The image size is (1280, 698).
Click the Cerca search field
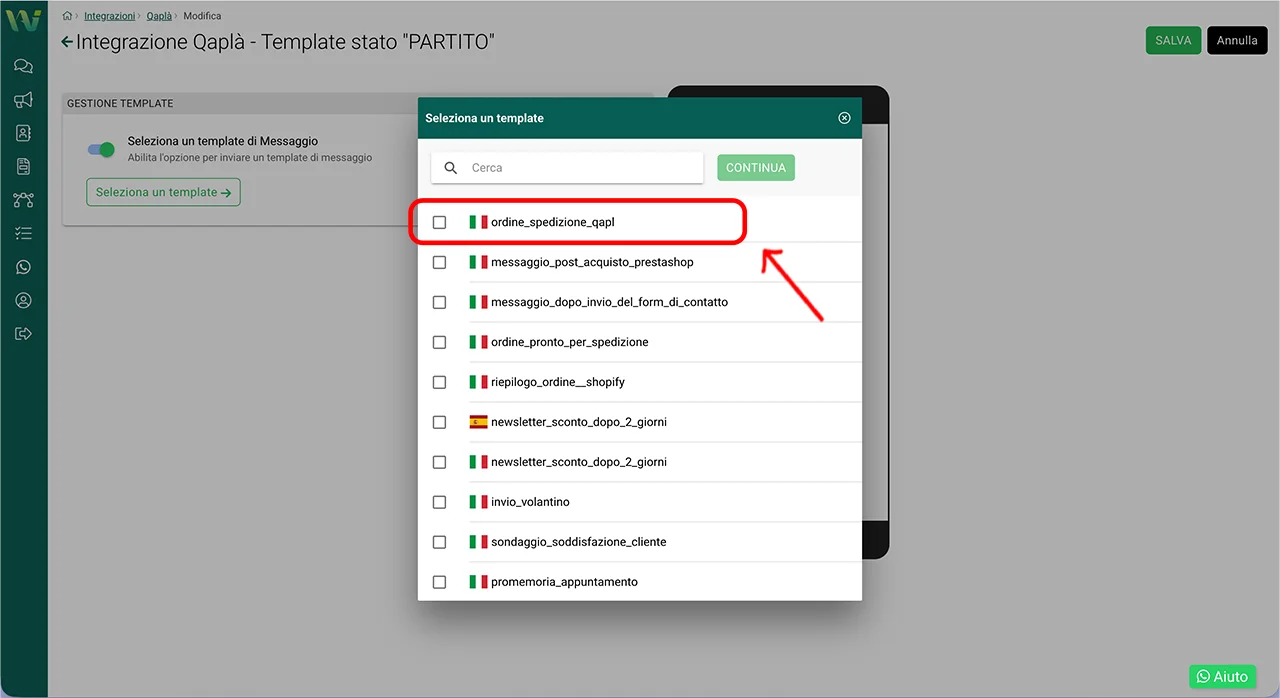click(x=580, y=168)
